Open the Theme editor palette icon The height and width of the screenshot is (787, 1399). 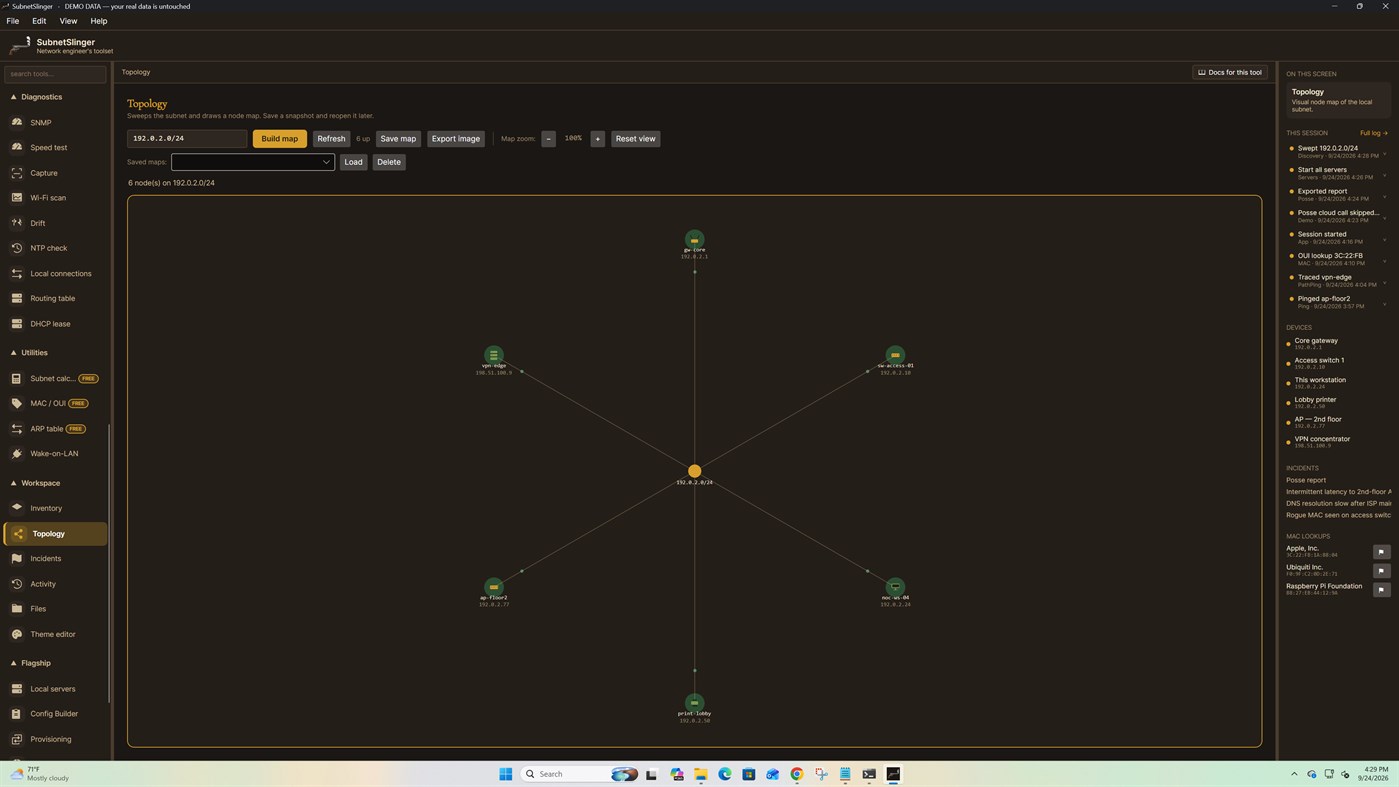(x=17, y=634)
